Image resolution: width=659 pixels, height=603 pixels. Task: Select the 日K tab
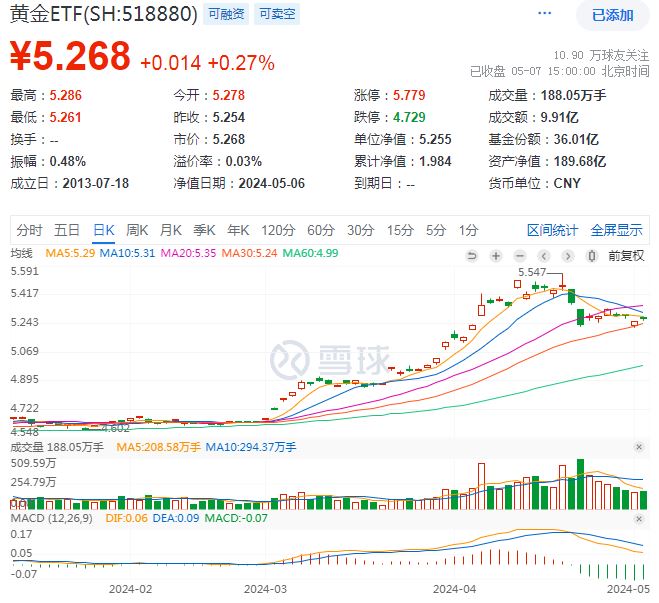(x=104, y=230)
